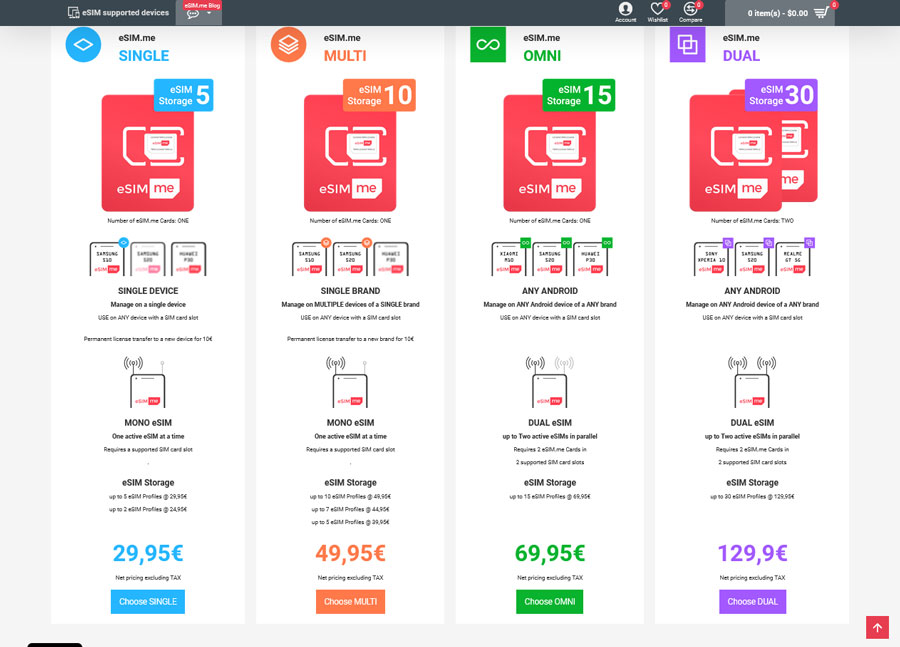
Task: Click the OMNI eSIM card image
Action: coord(549,153)
